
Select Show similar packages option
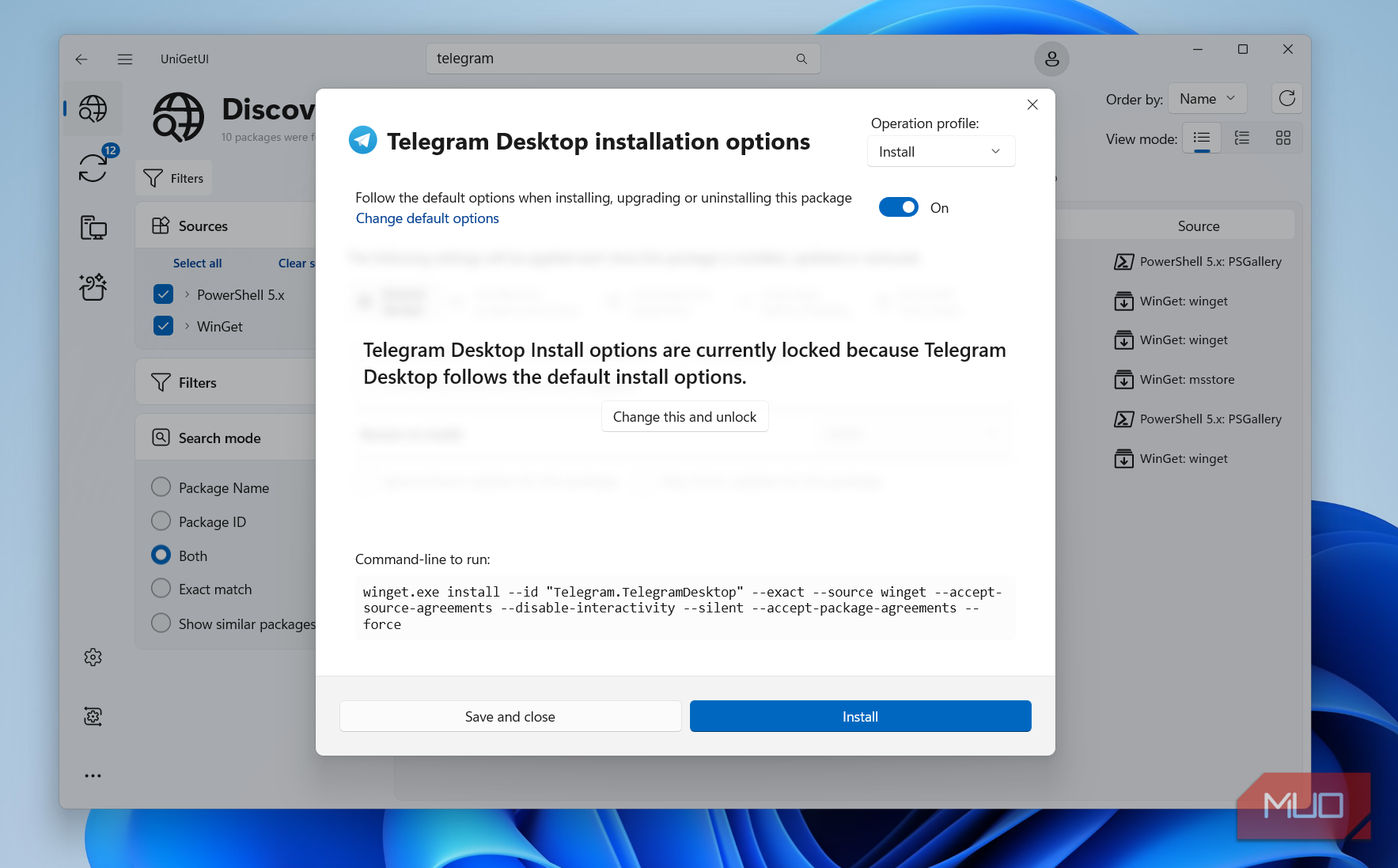coord(161,624)
